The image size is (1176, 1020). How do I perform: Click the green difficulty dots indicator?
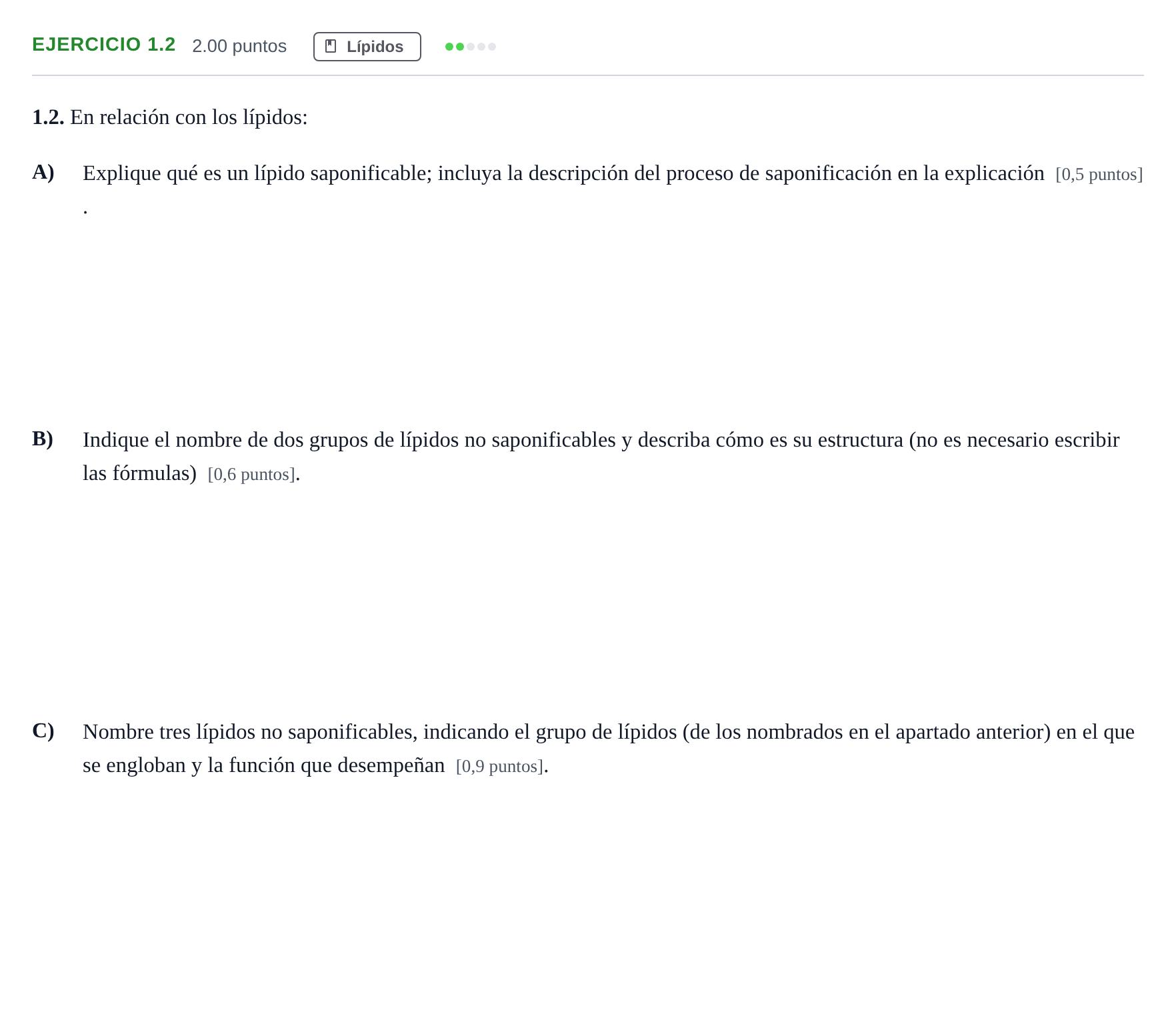[x=471, y=47]
